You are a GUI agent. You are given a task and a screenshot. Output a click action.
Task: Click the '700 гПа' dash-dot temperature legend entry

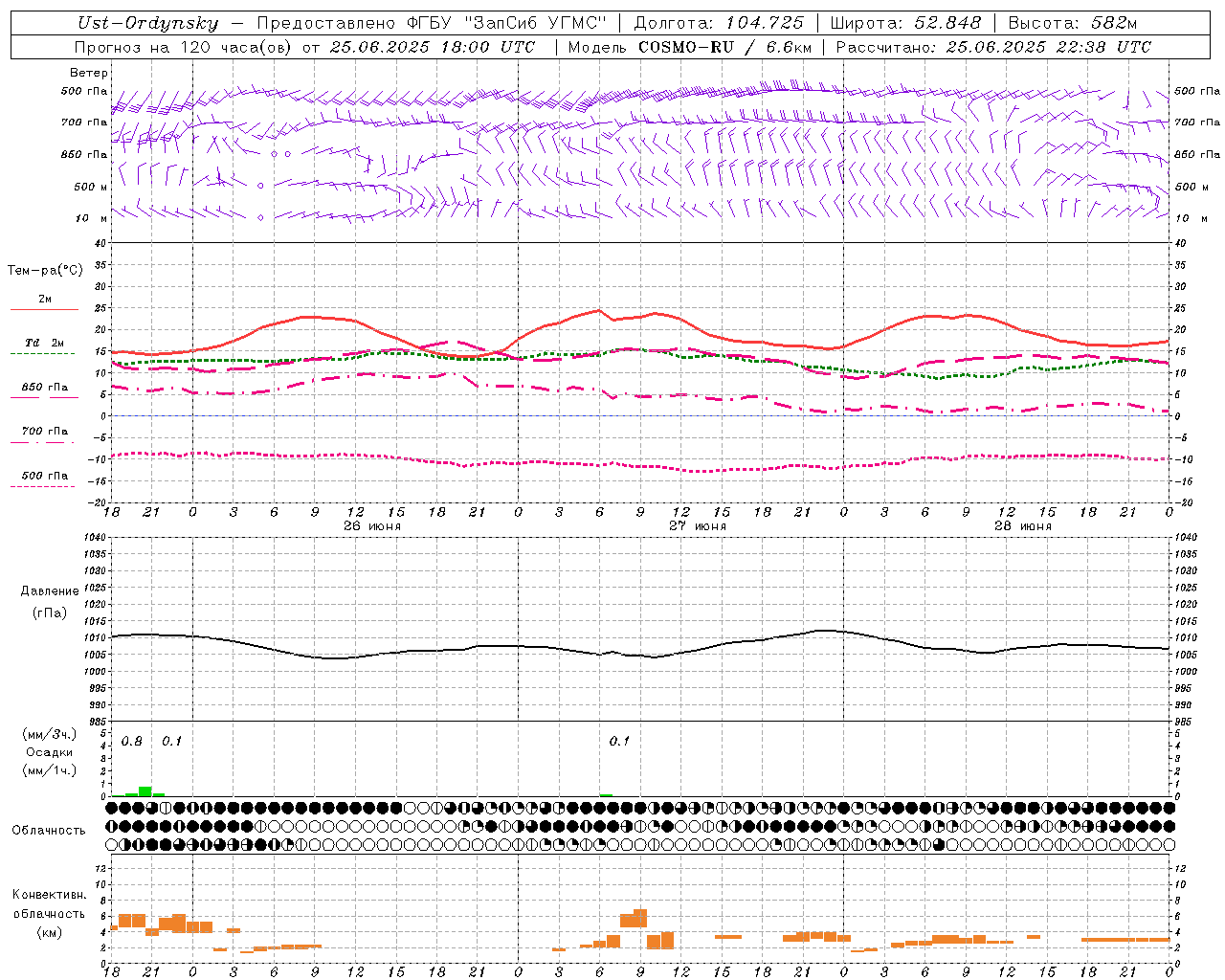(44, 432)
